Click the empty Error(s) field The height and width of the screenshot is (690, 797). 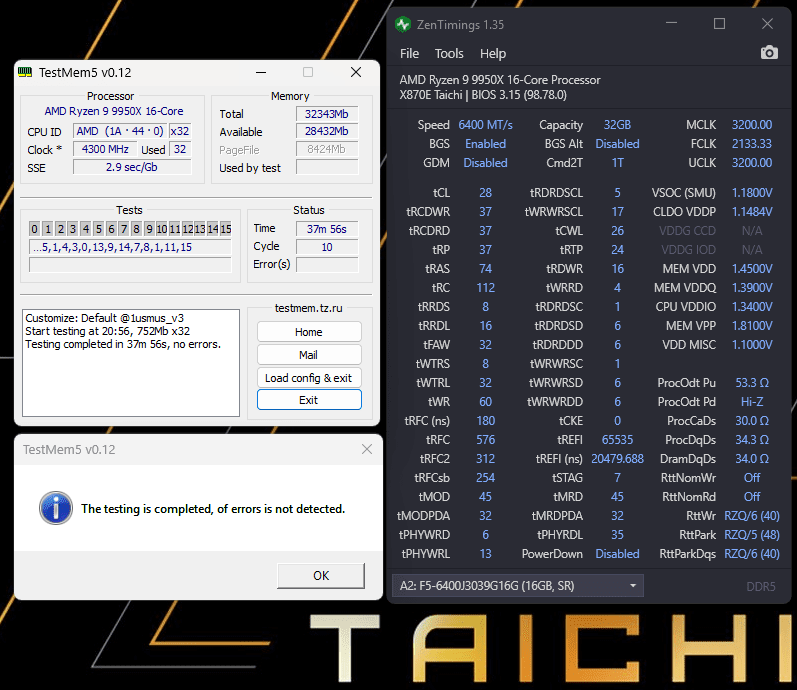327,264
